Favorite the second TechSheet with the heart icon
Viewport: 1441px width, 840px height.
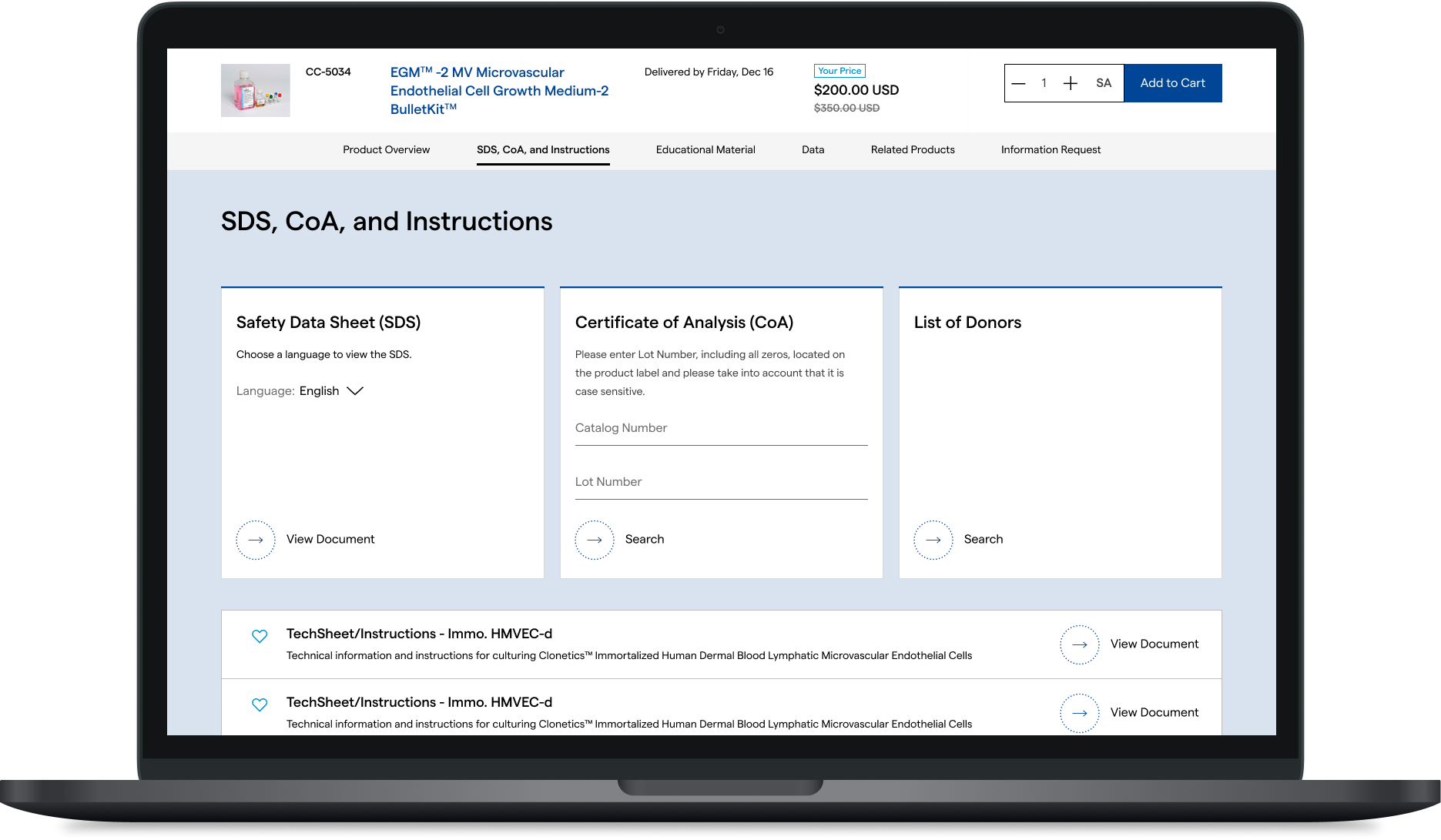tap(260, 704)
